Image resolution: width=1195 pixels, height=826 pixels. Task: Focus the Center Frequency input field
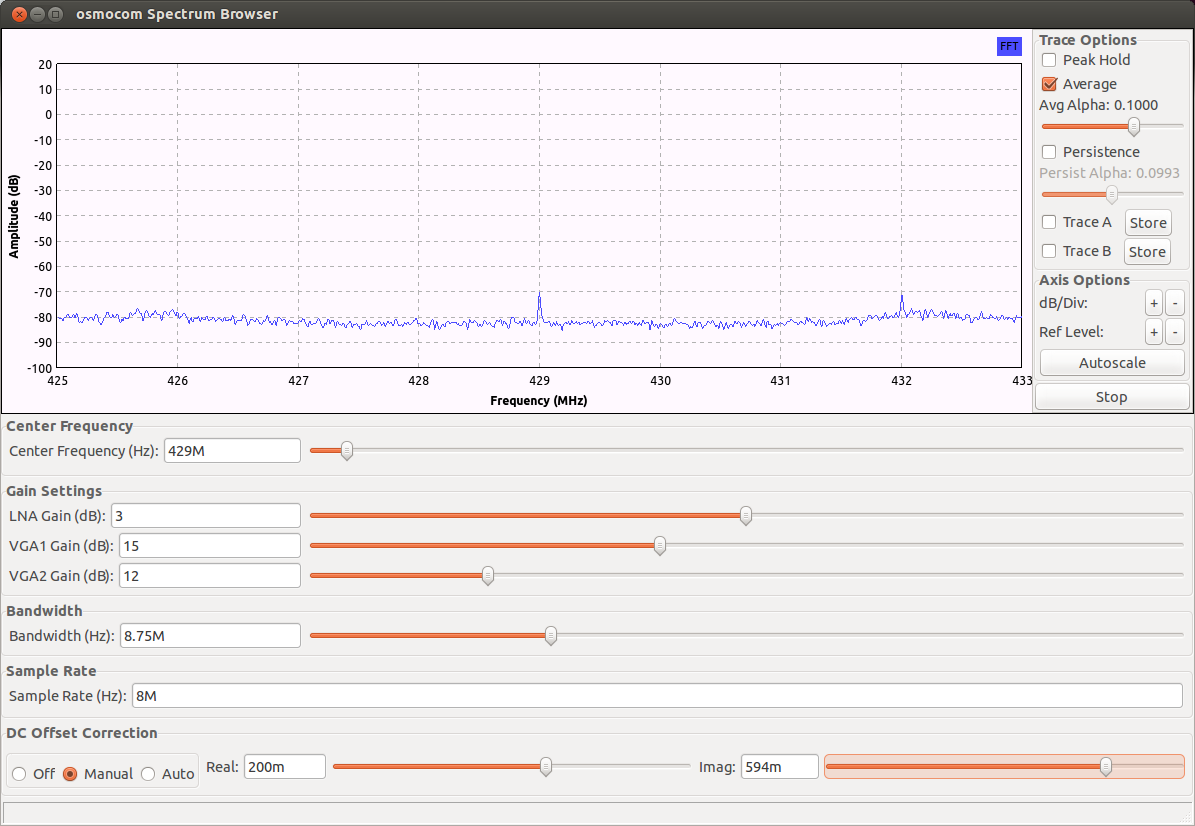(x=232, y=451)
